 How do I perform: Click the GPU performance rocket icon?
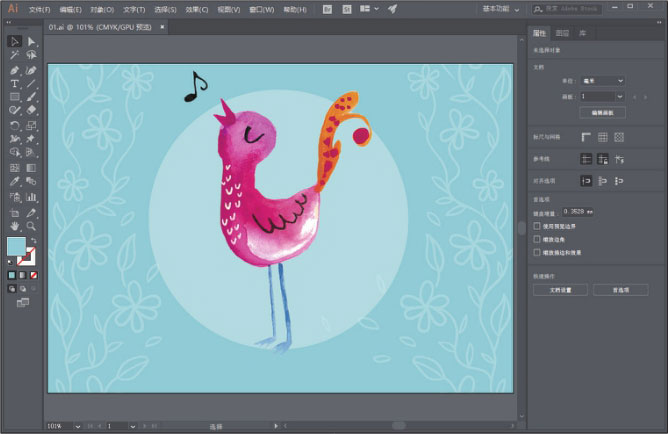pyautogui.click(x=392, y=9)
